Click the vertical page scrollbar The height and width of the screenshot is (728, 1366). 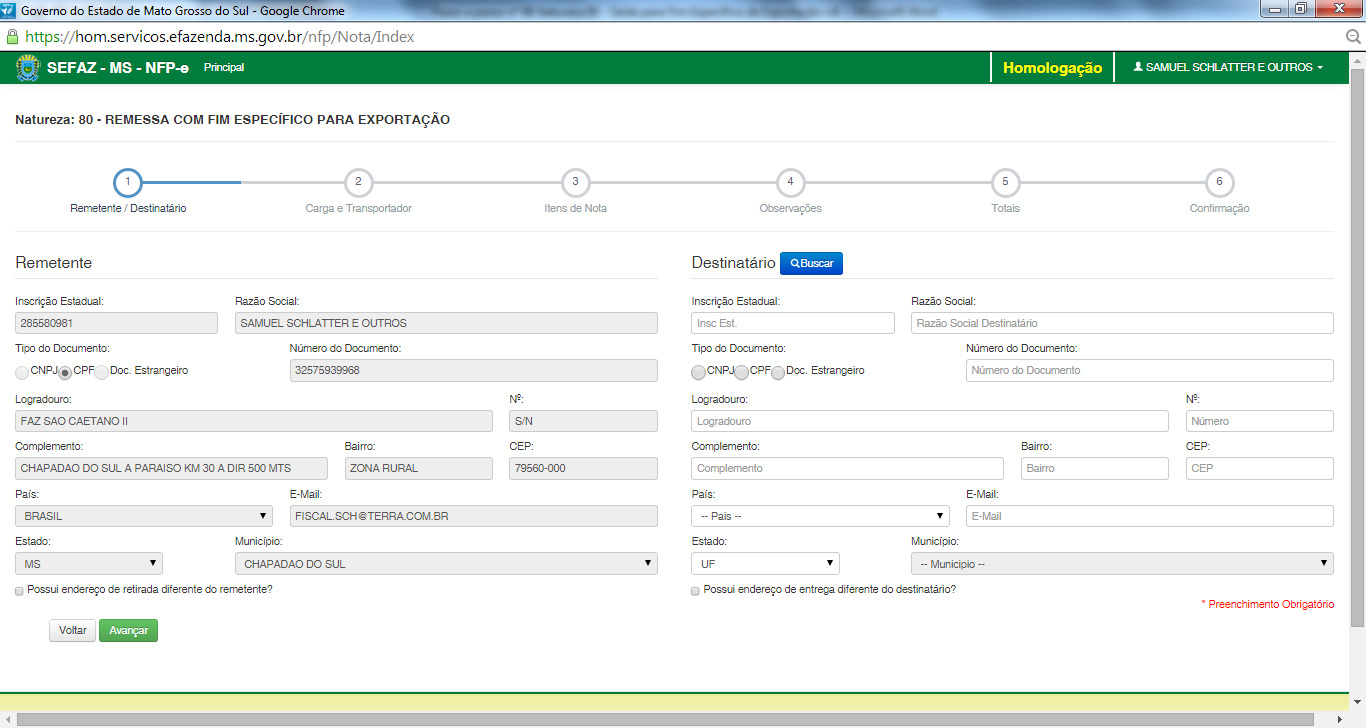click(1357, 348)
